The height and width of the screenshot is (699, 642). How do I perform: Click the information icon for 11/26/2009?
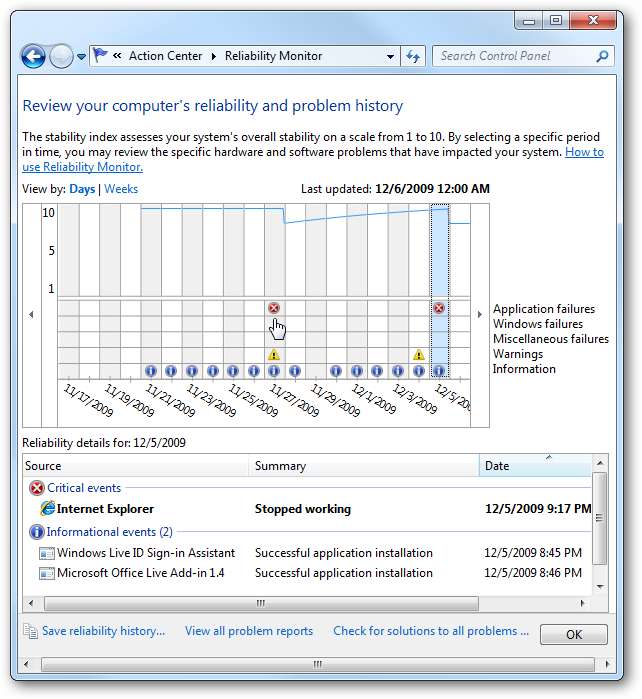tap(254, 371)
